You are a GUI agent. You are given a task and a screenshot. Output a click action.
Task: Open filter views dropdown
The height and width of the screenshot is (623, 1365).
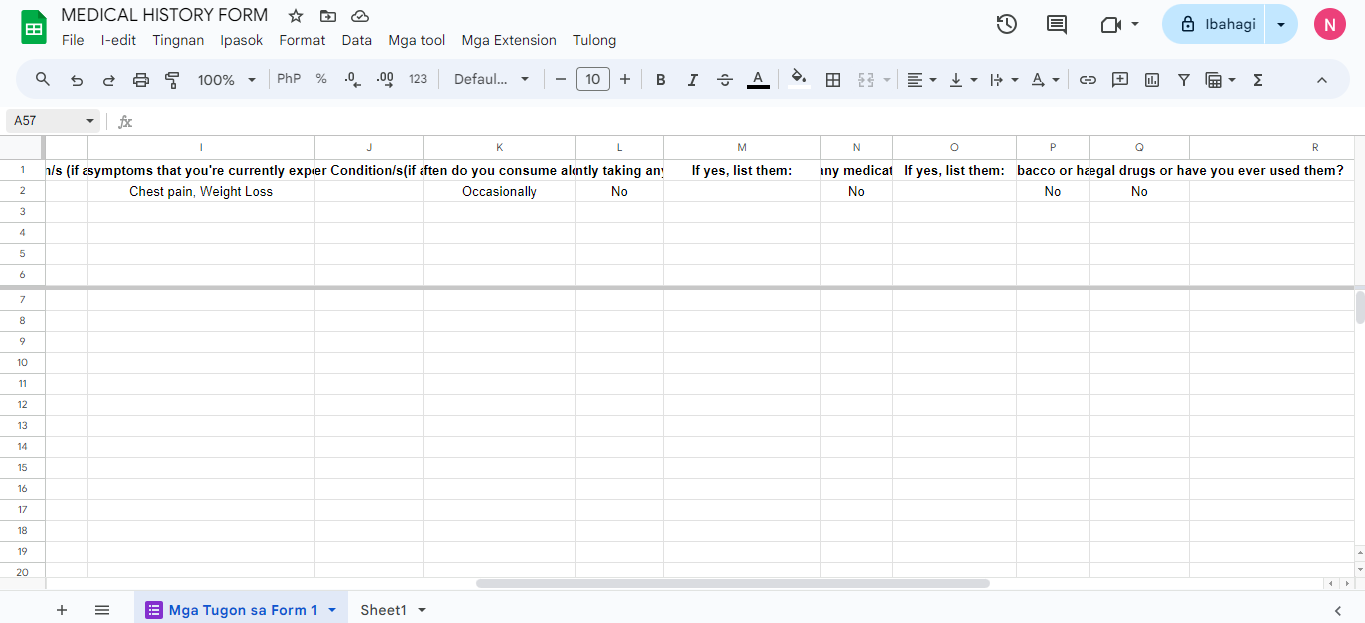coord(1221,79)
